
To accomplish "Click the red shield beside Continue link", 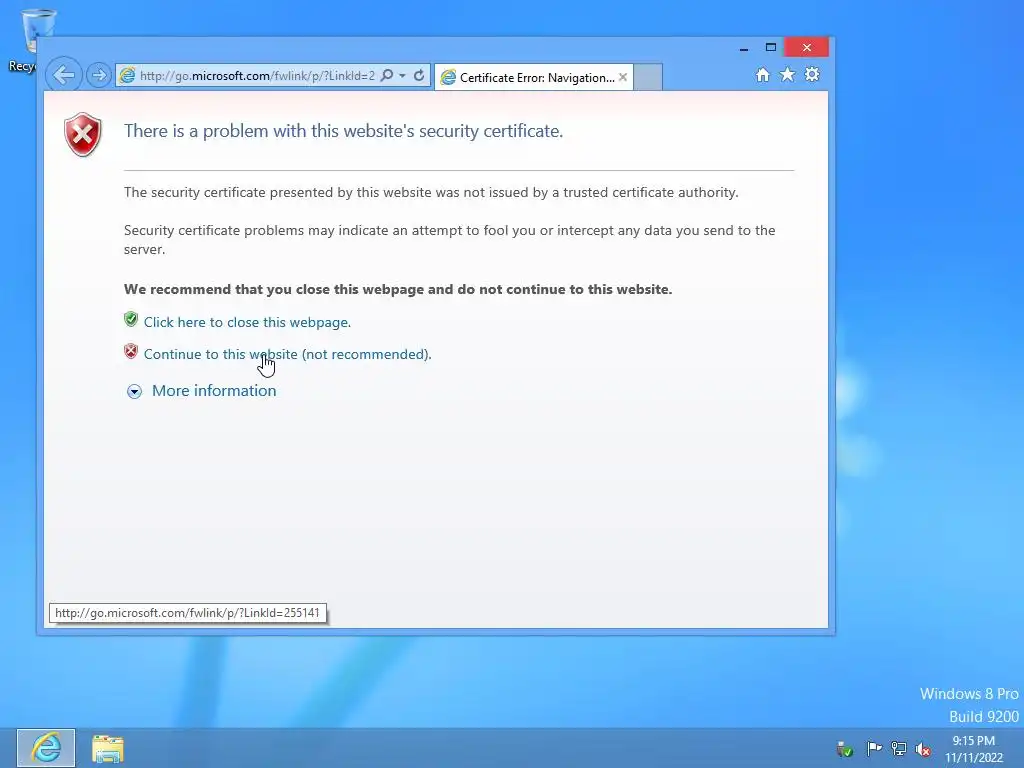I will tap(131, 351).
